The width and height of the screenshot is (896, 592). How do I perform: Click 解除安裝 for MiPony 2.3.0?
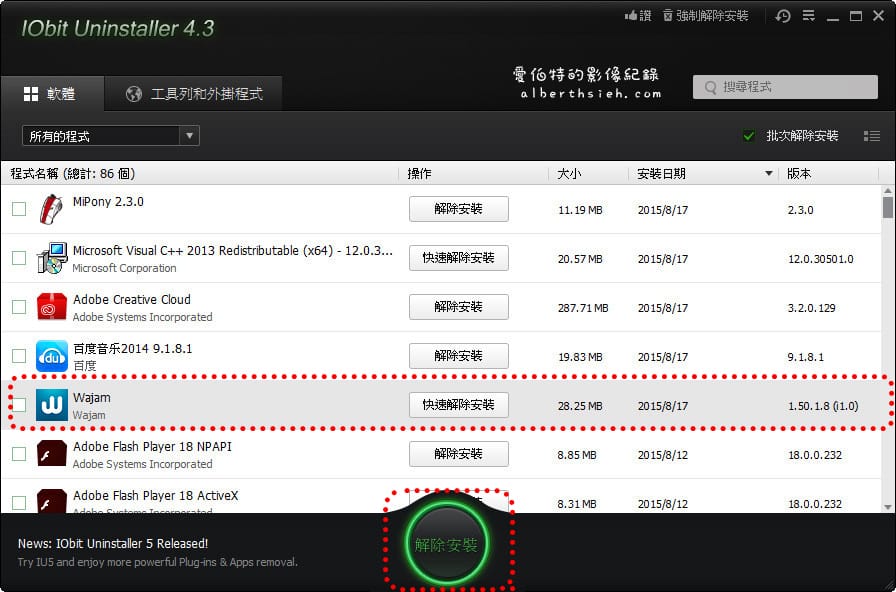458,209
